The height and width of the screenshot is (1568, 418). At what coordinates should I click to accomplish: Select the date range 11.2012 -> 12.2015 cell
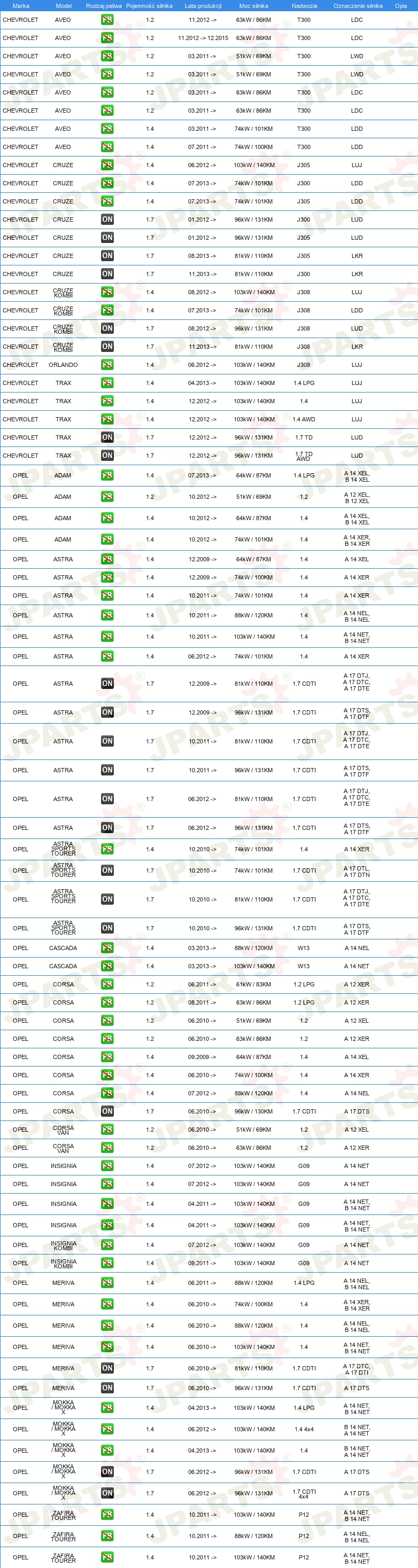(203, 38)
